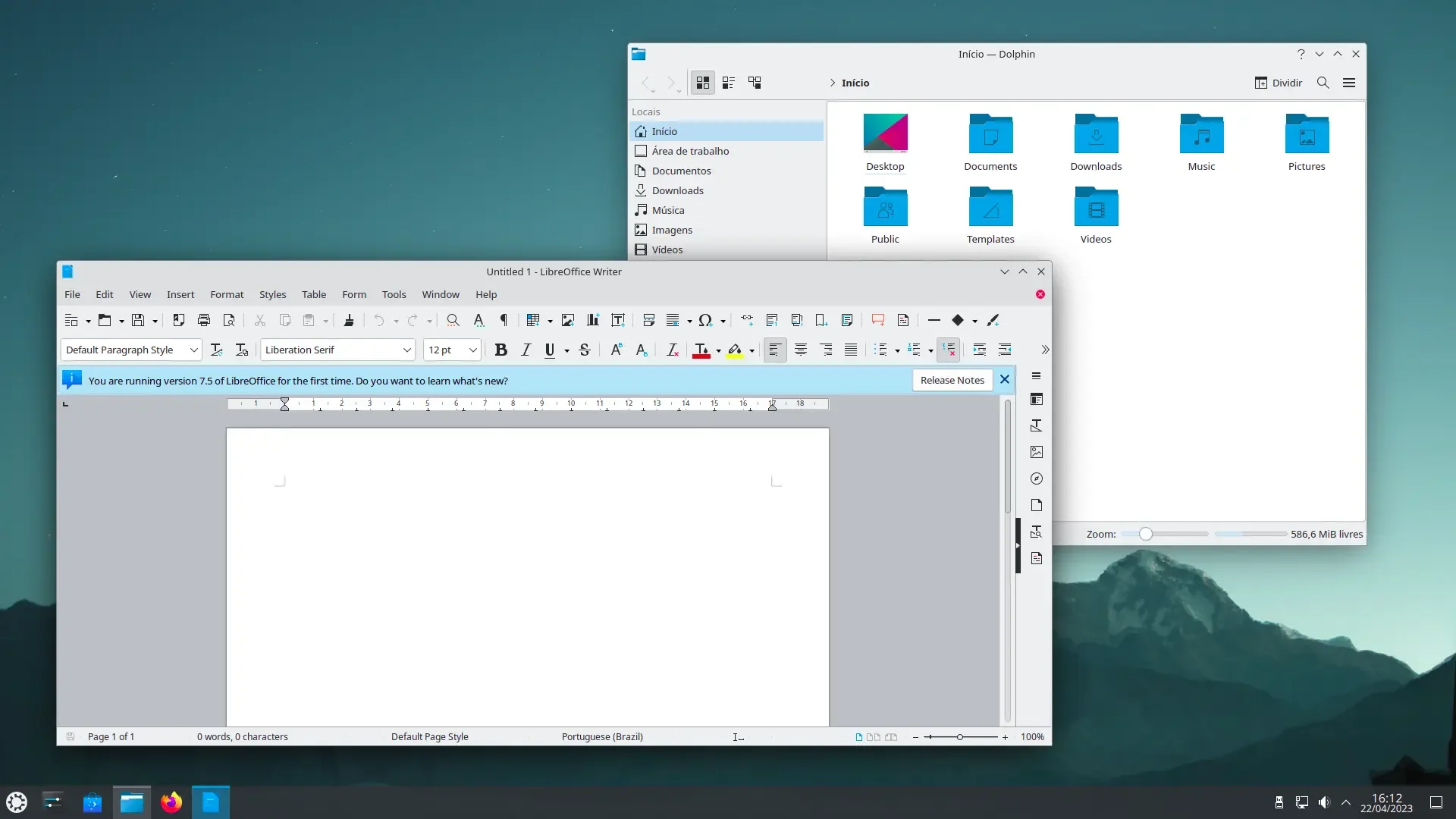Screen dimensions: 1456x819
Task: Click the Insert Line icon
Action: [934, 320]
